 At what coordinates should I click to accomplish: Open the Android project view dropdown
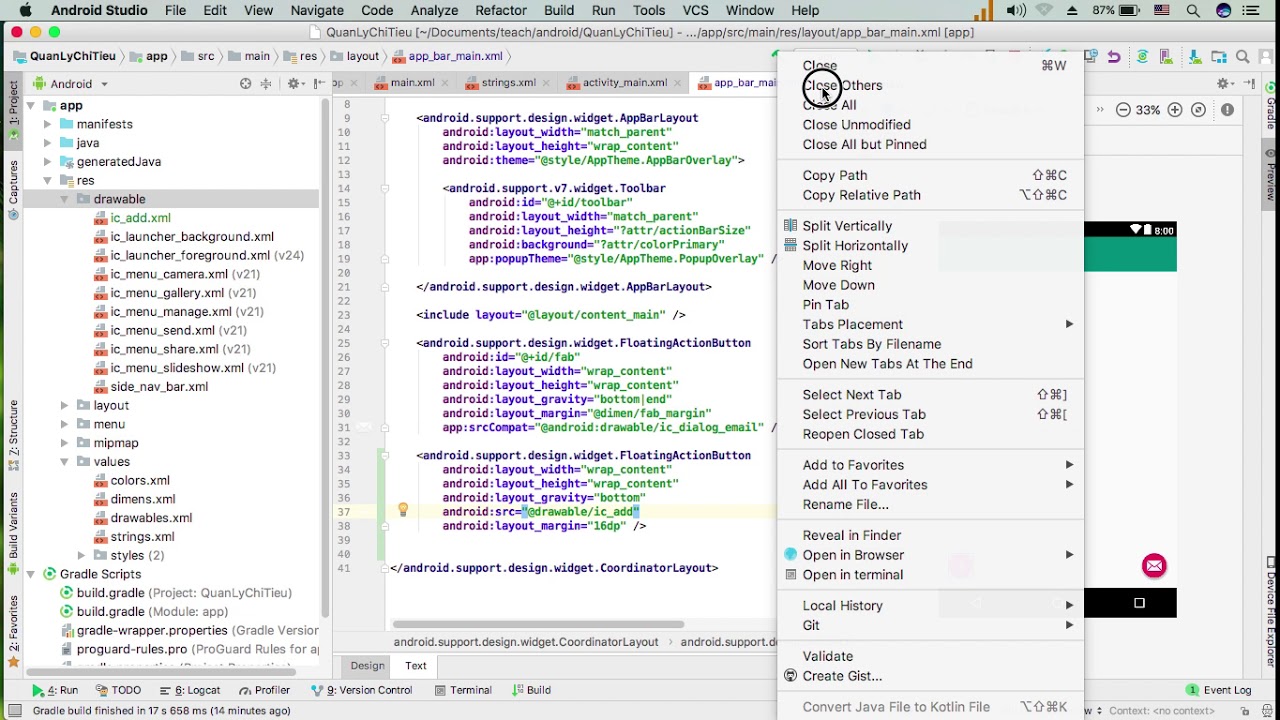[72, 84]
